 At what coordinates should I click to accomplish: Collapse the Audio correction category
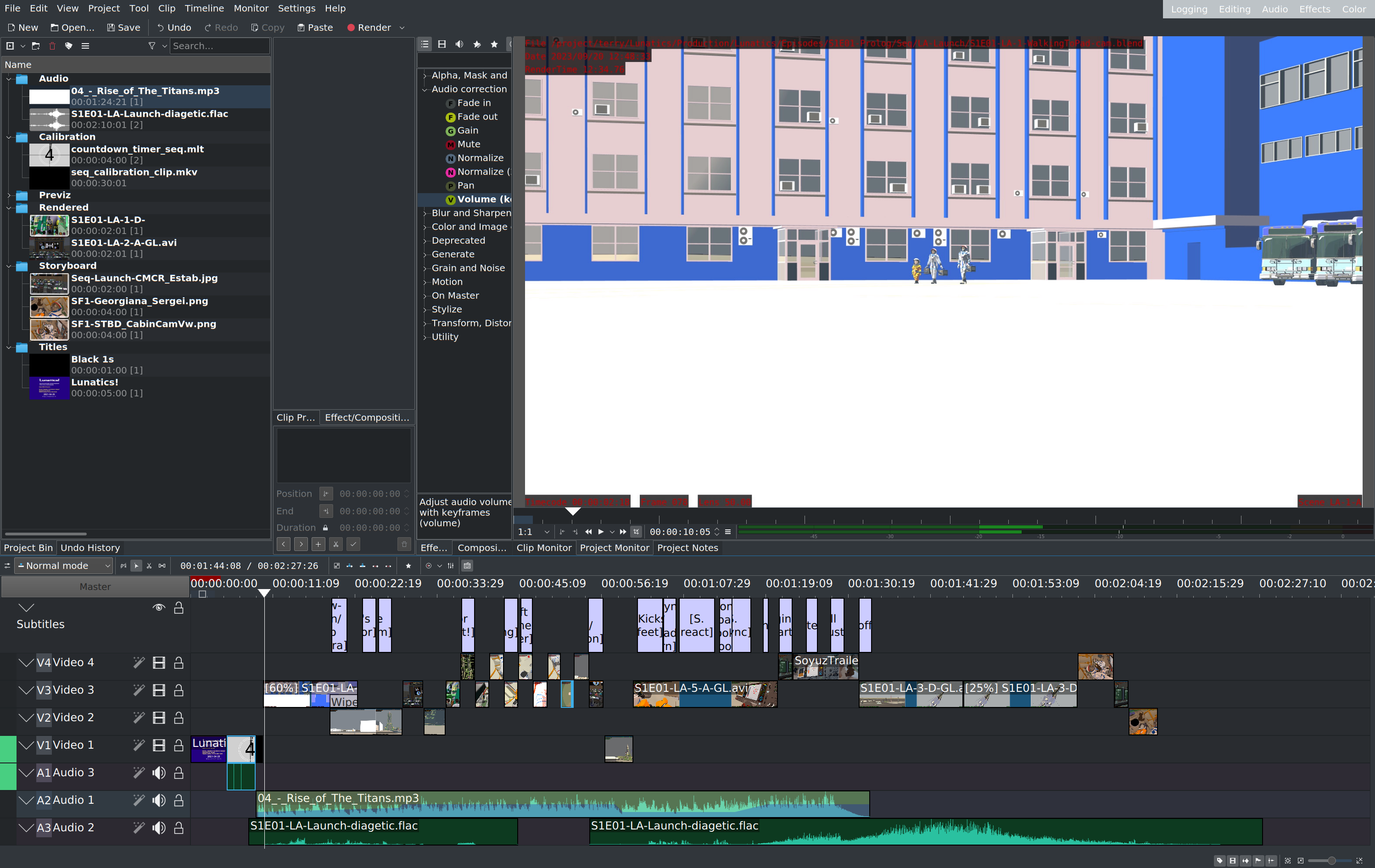[425, 89]
